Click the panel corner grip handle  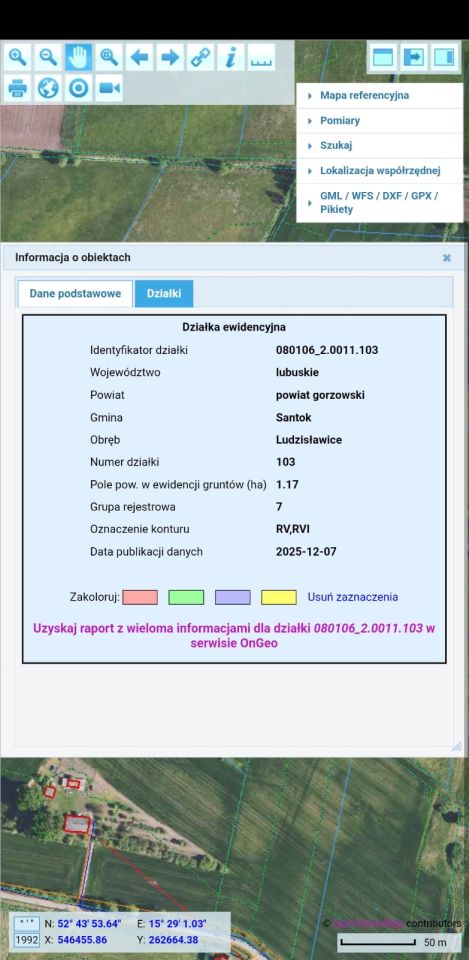click(x=457, y=746)
